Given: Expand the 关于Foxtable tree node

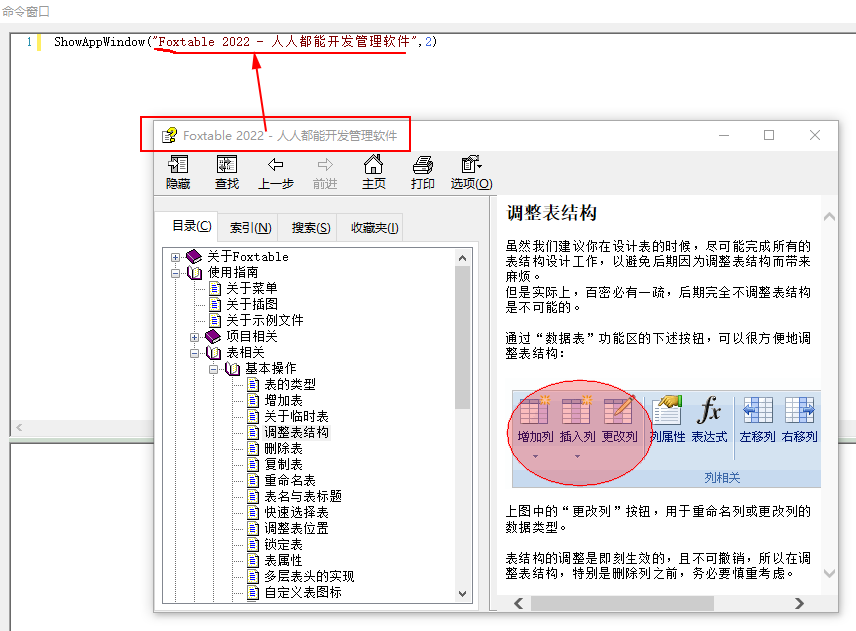Looking at the screenshot, I should 175,257.
